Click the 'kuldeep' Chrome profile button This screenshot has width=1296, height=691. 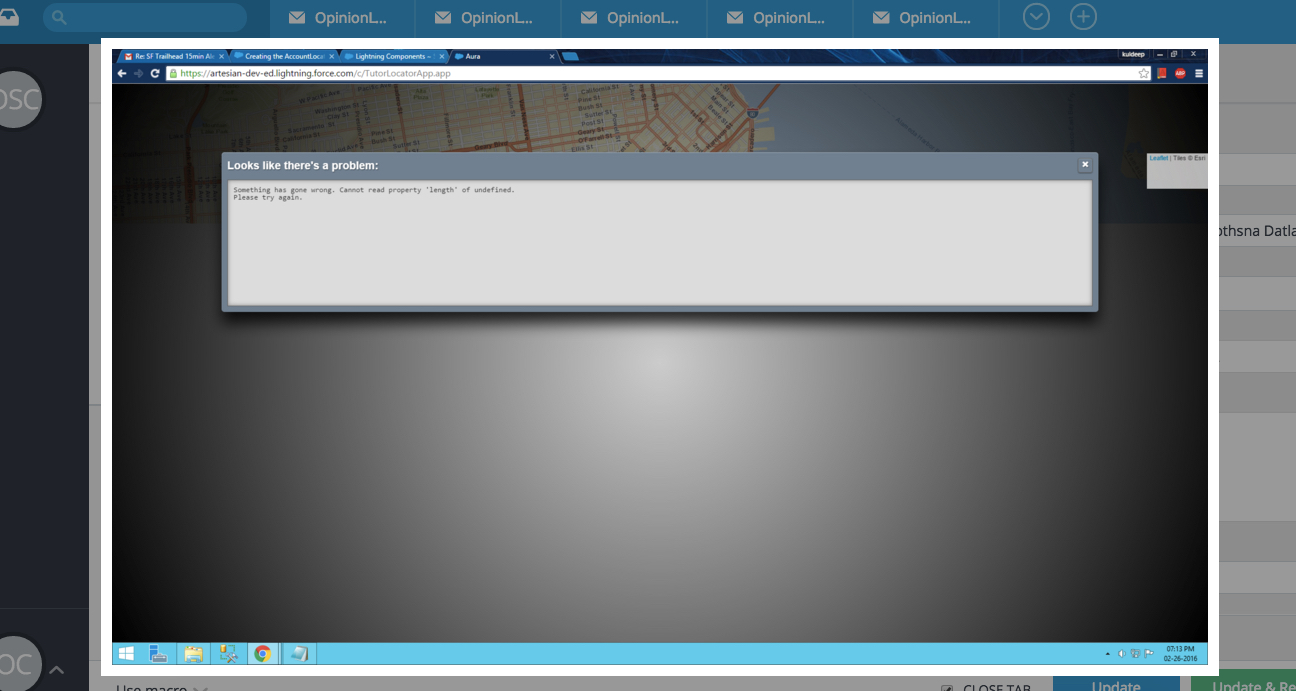click(x=1132, y=54)
